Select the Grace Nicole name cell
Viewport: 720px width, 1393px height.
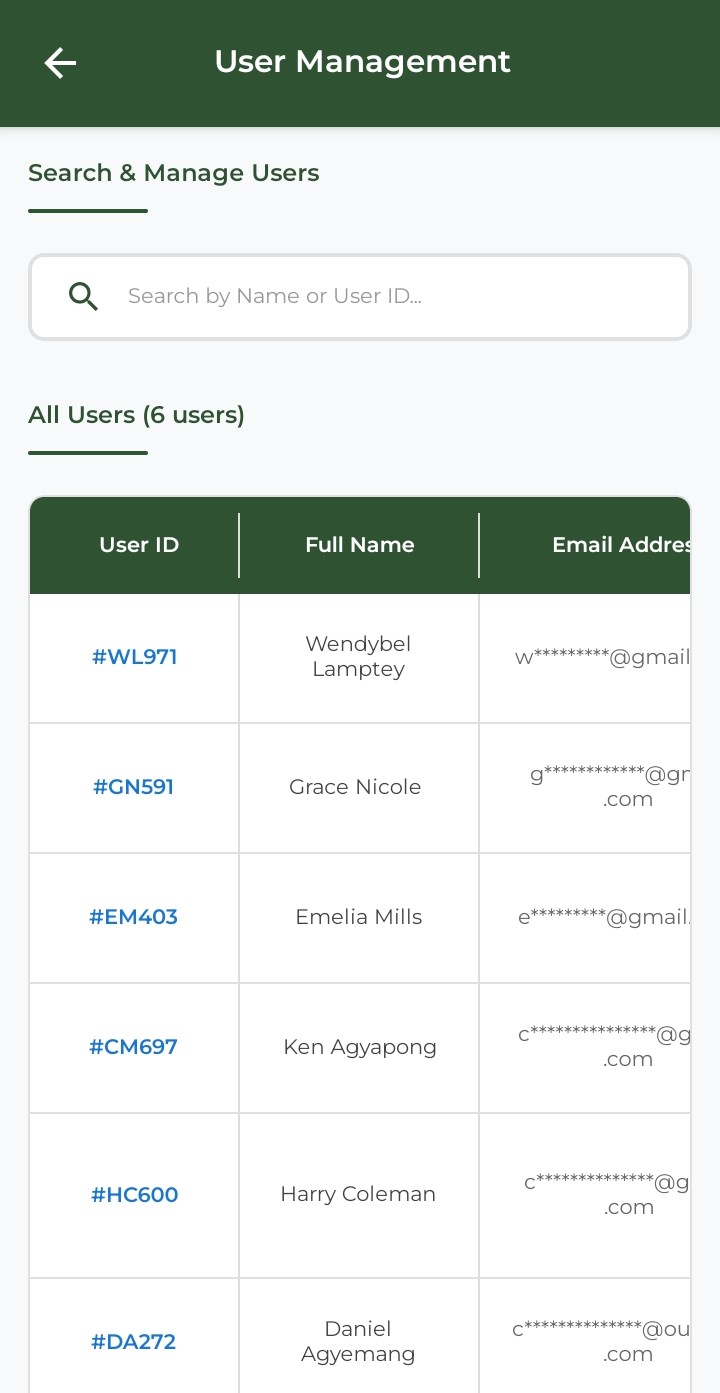point(355,787)
